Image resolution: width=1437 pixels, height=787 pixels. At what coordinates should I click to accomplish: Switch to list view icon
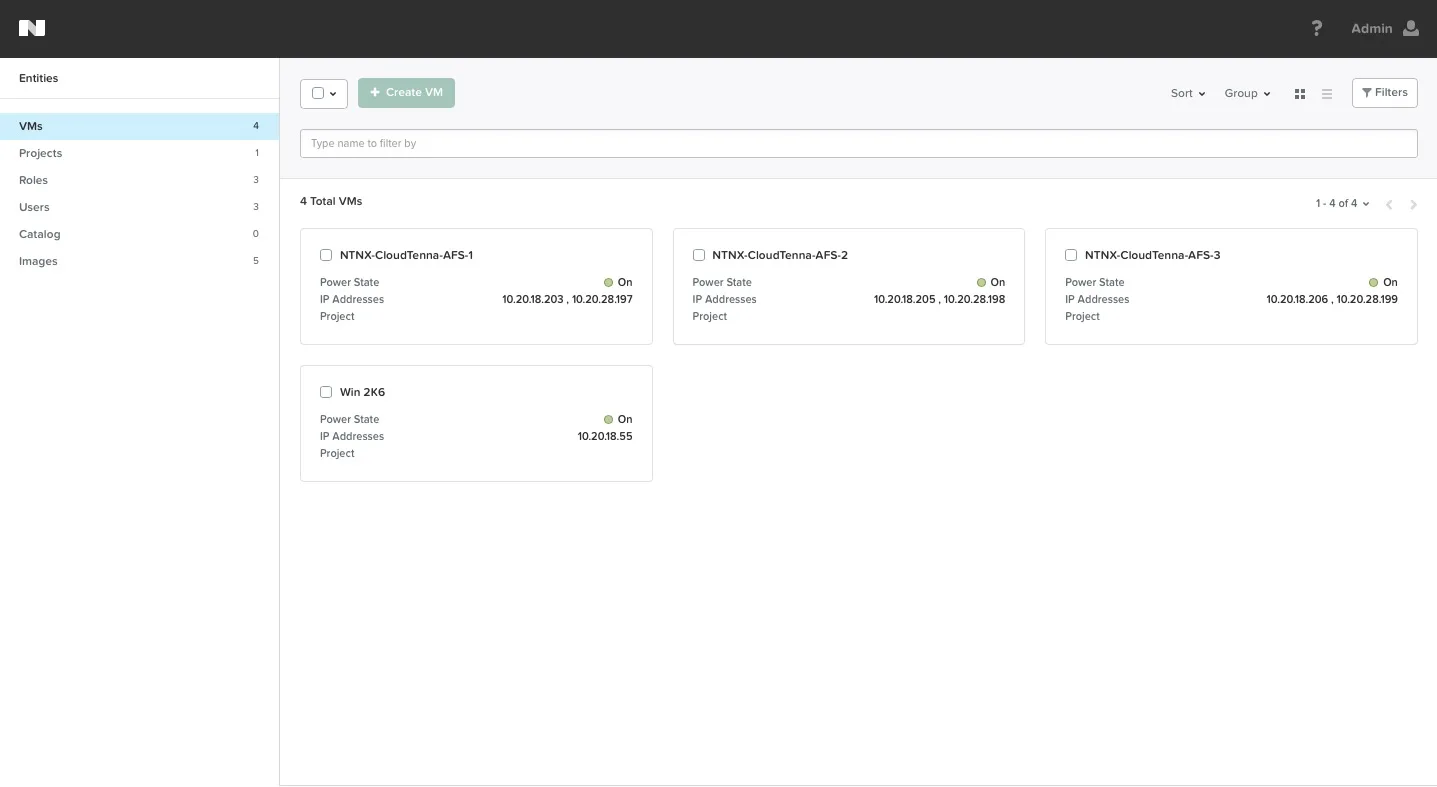pos(1327,94)
